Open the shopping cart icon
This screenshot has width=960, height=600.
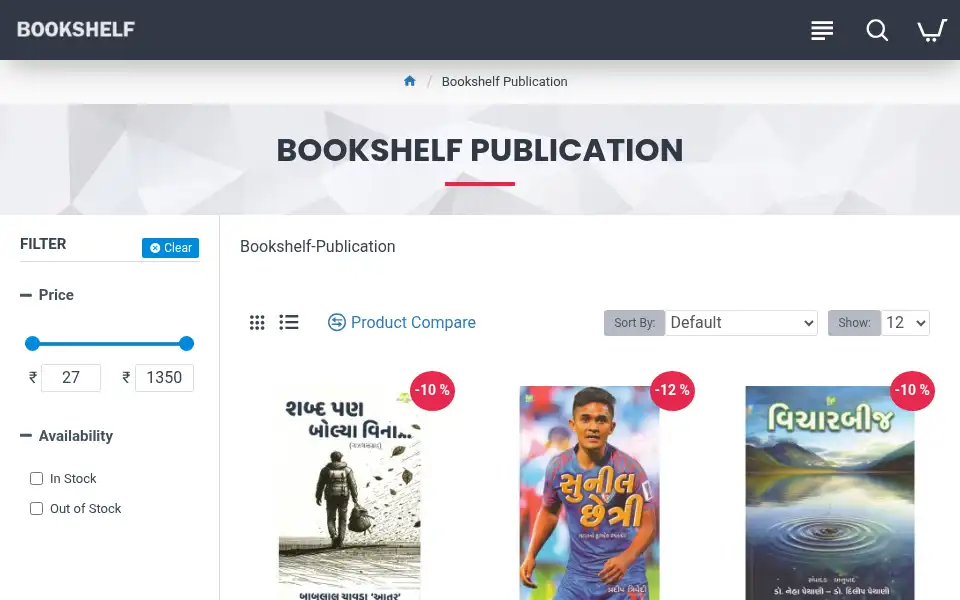pyautogui.click(x=932, y=30)
